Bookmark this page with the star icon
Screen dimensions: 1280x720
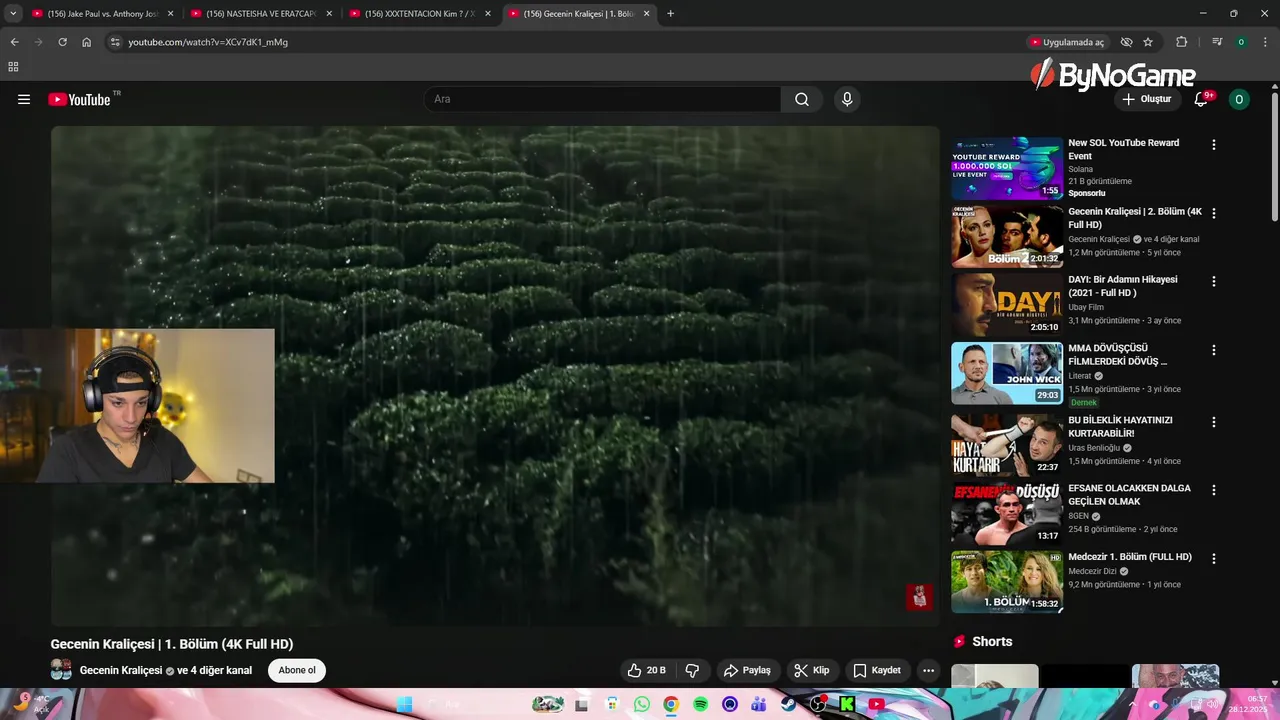(x=1148, y=42)
